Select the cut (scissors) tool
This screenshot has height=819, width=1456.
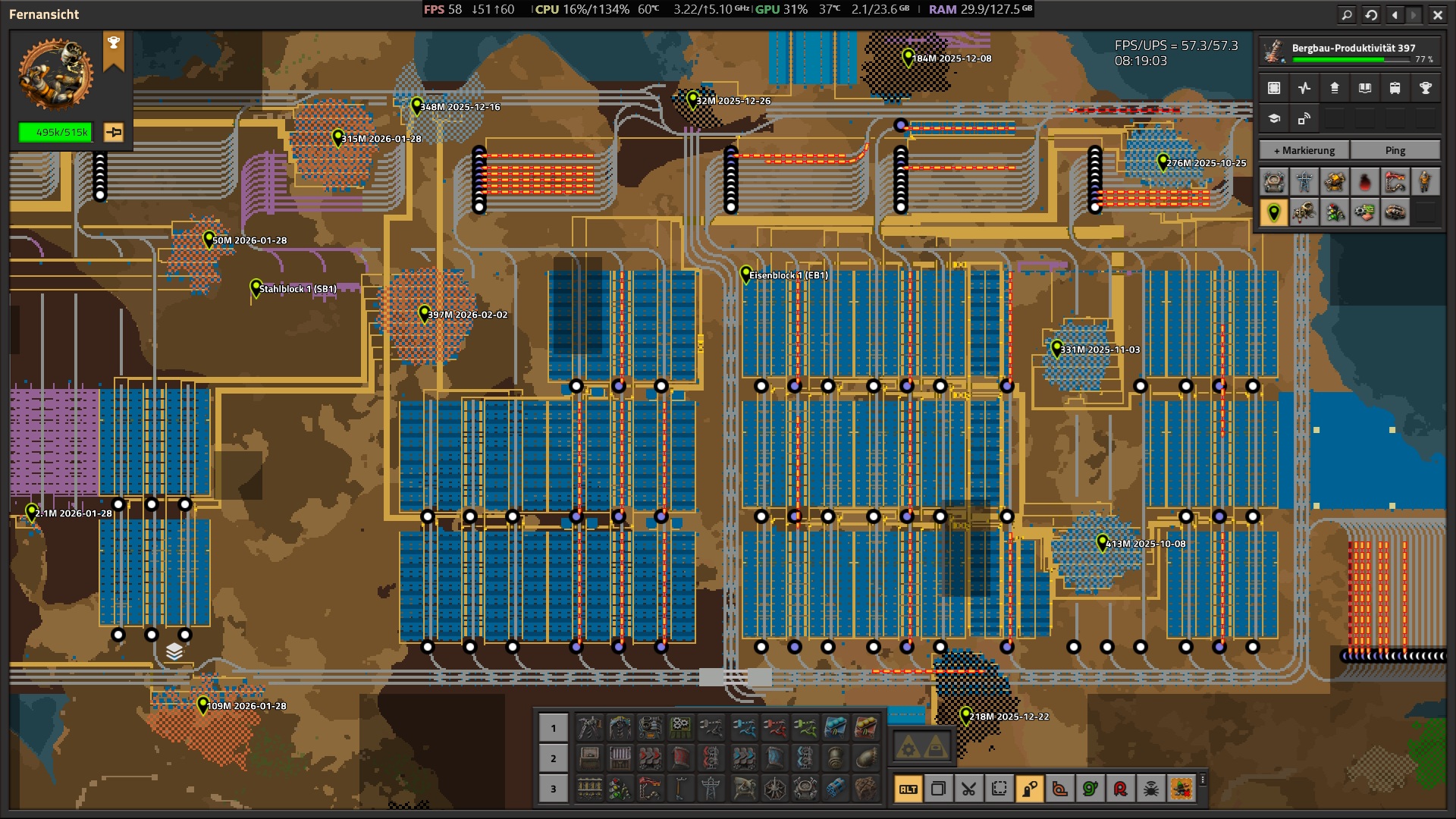[x=968, y=789]
